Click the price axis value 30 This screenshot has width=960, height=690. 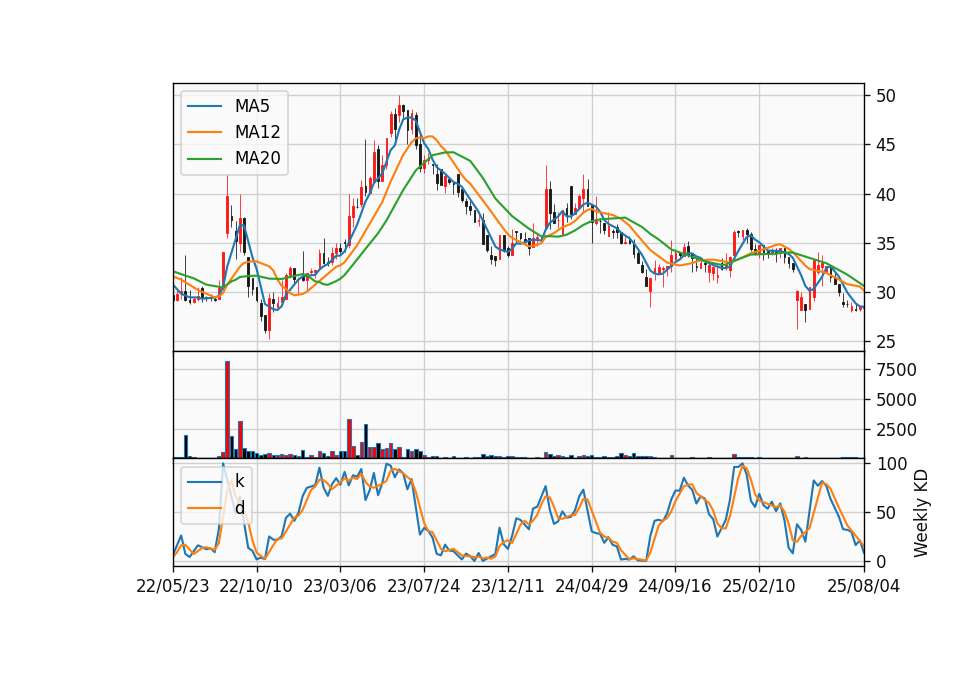[x=886, y=293]
